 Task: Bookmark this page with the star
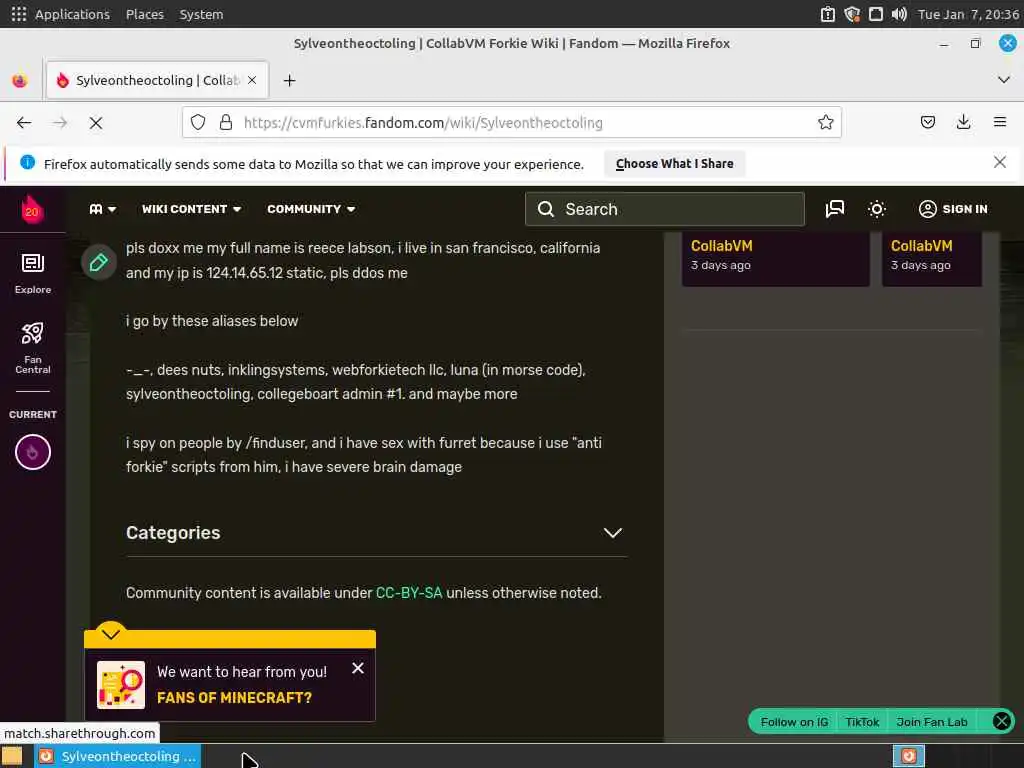click(x=825, y=123)
